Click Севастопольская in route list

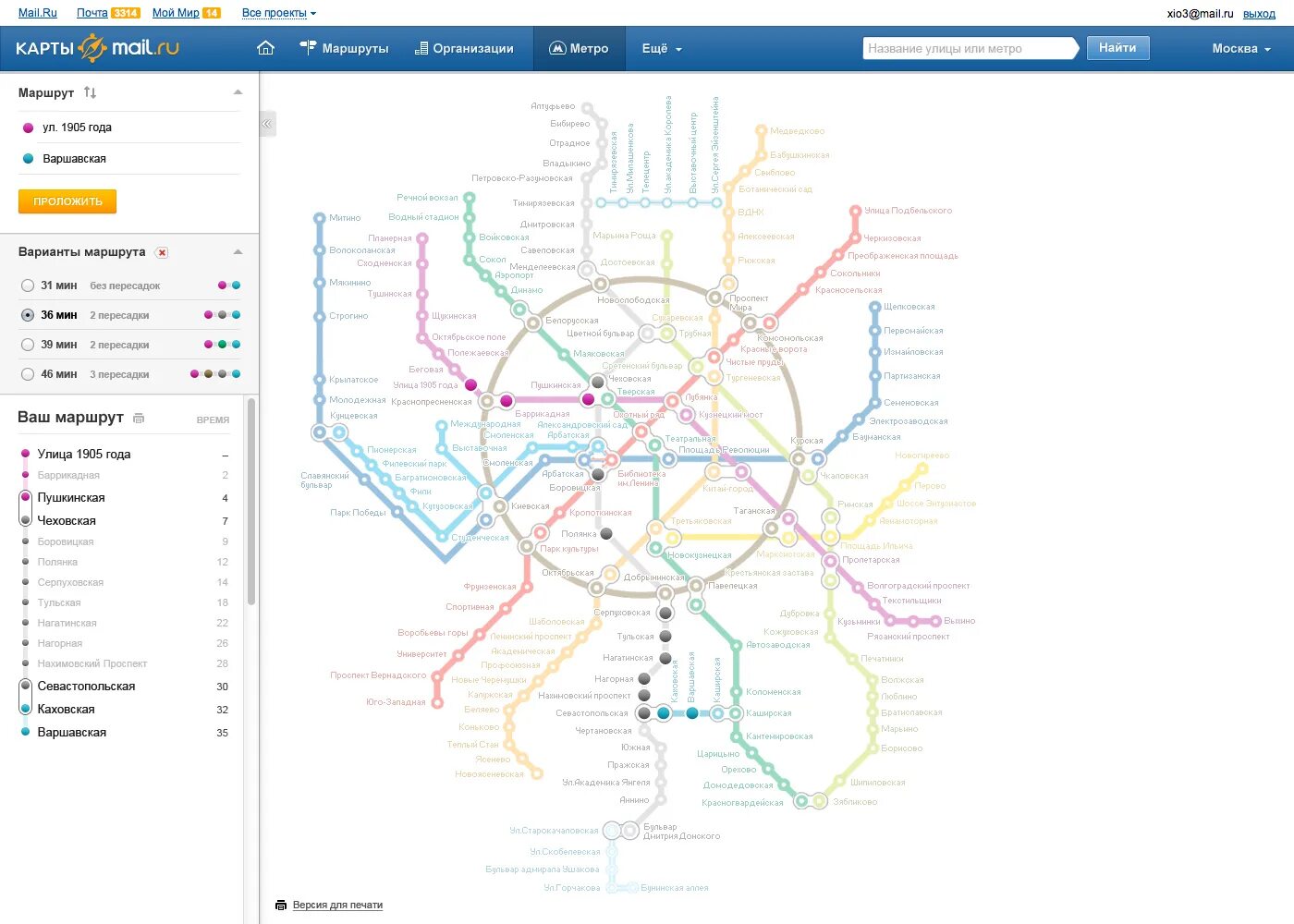tap(86, 687)
